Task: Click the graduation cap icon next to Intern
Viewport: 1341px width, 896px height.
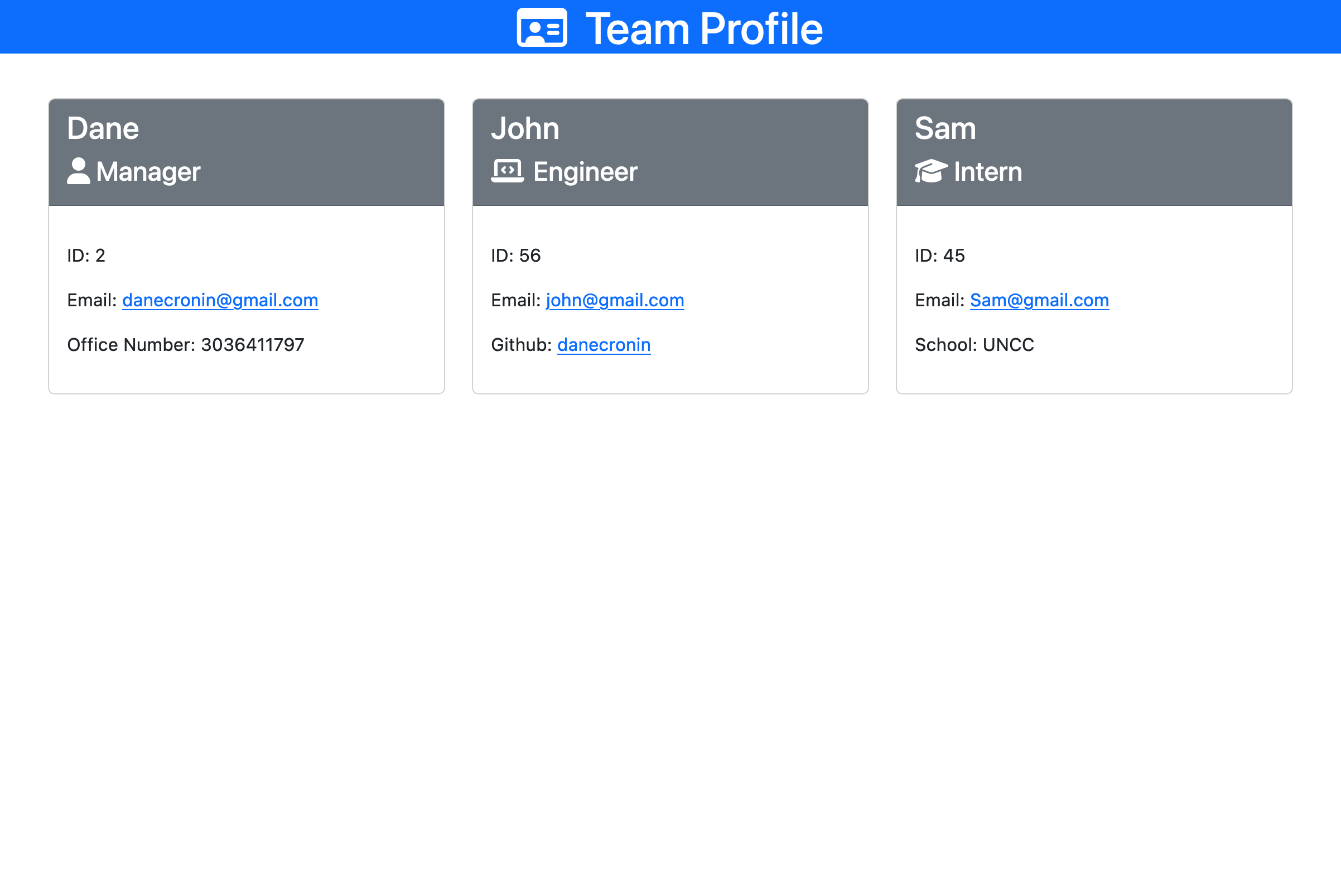Action: (931, 170)
